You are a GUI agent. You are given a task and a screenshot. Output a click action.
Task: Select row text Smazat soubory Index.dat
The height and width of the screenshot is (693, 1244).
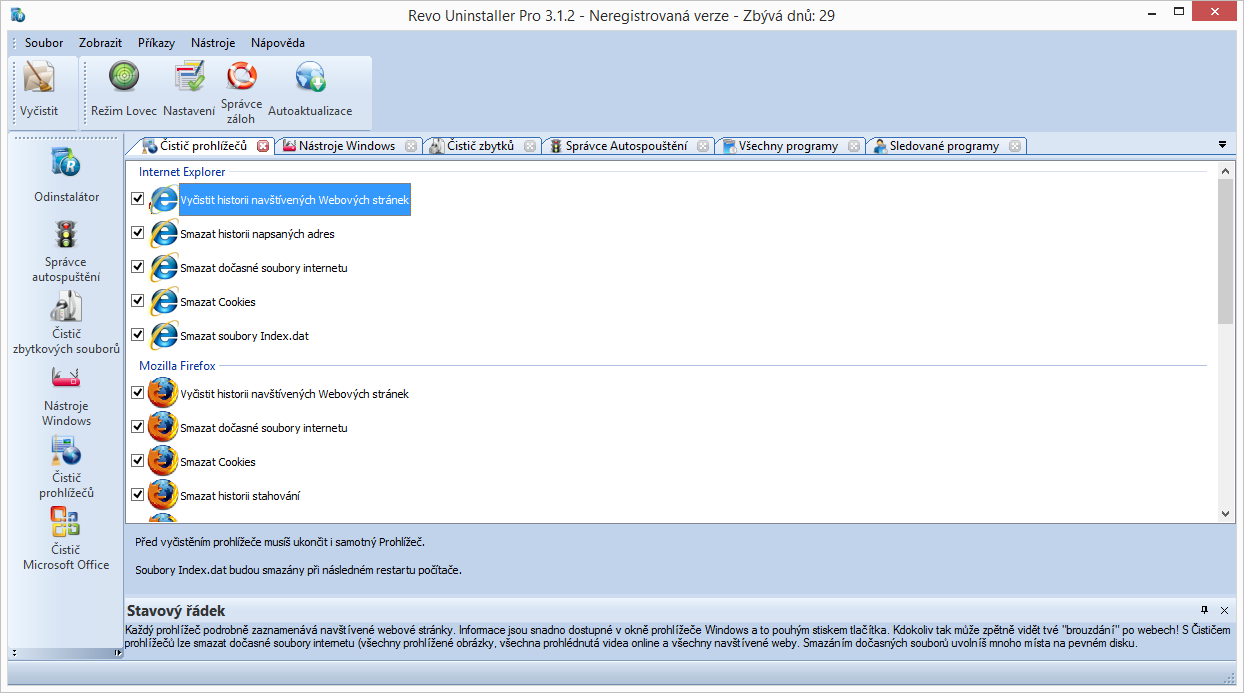pyautogui.click(x=244, y=336)
